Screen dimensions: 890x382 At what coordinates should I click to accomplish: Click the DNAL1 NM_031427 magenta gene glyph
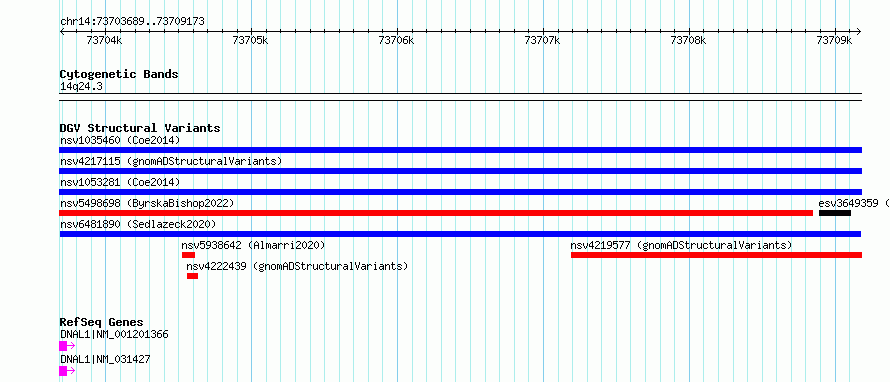click(x=67, y=371)
